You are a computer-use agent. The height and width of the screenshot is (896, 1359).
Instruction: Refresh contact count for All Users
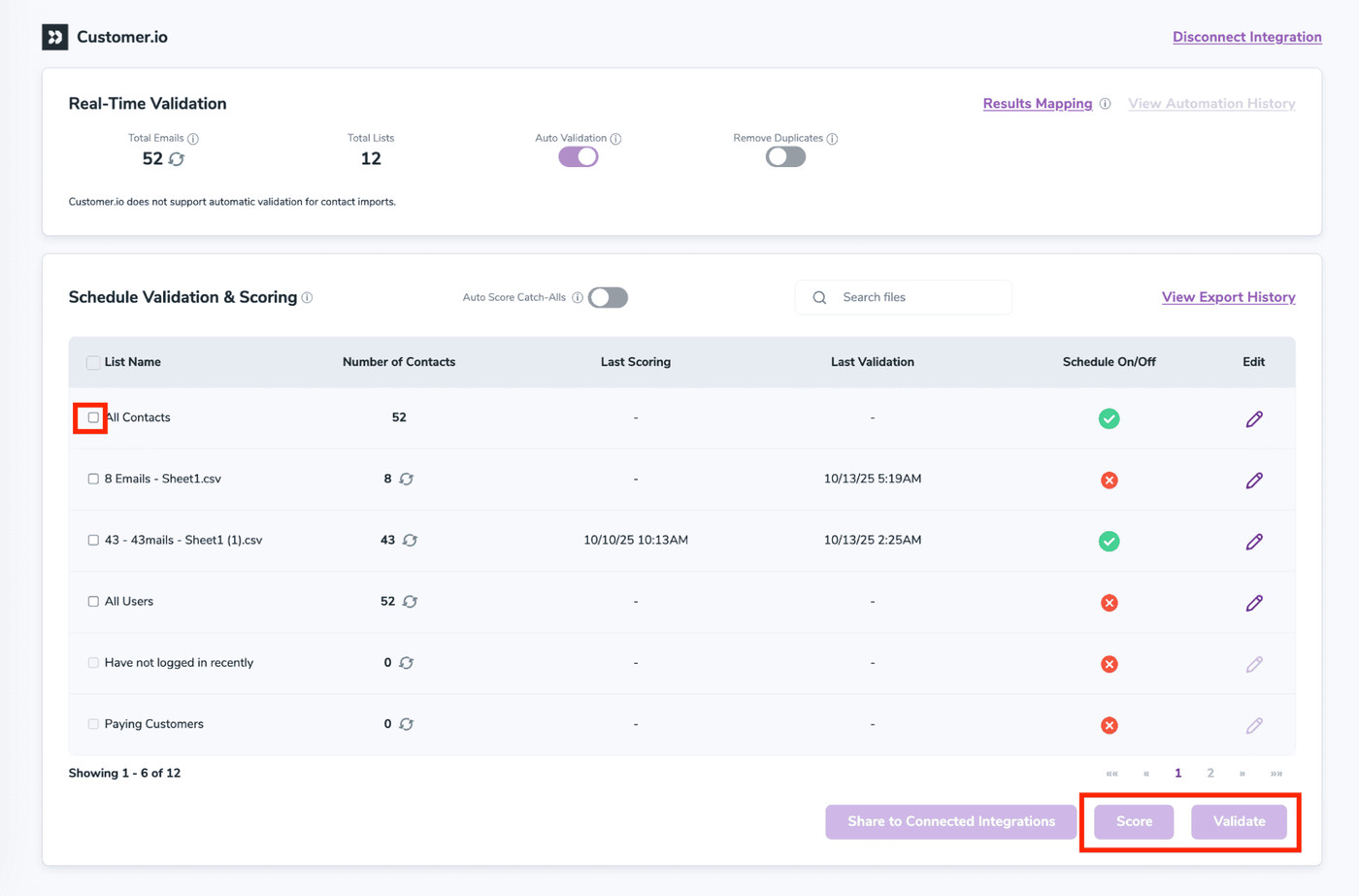pyautogui.click(x=410, y=602)
